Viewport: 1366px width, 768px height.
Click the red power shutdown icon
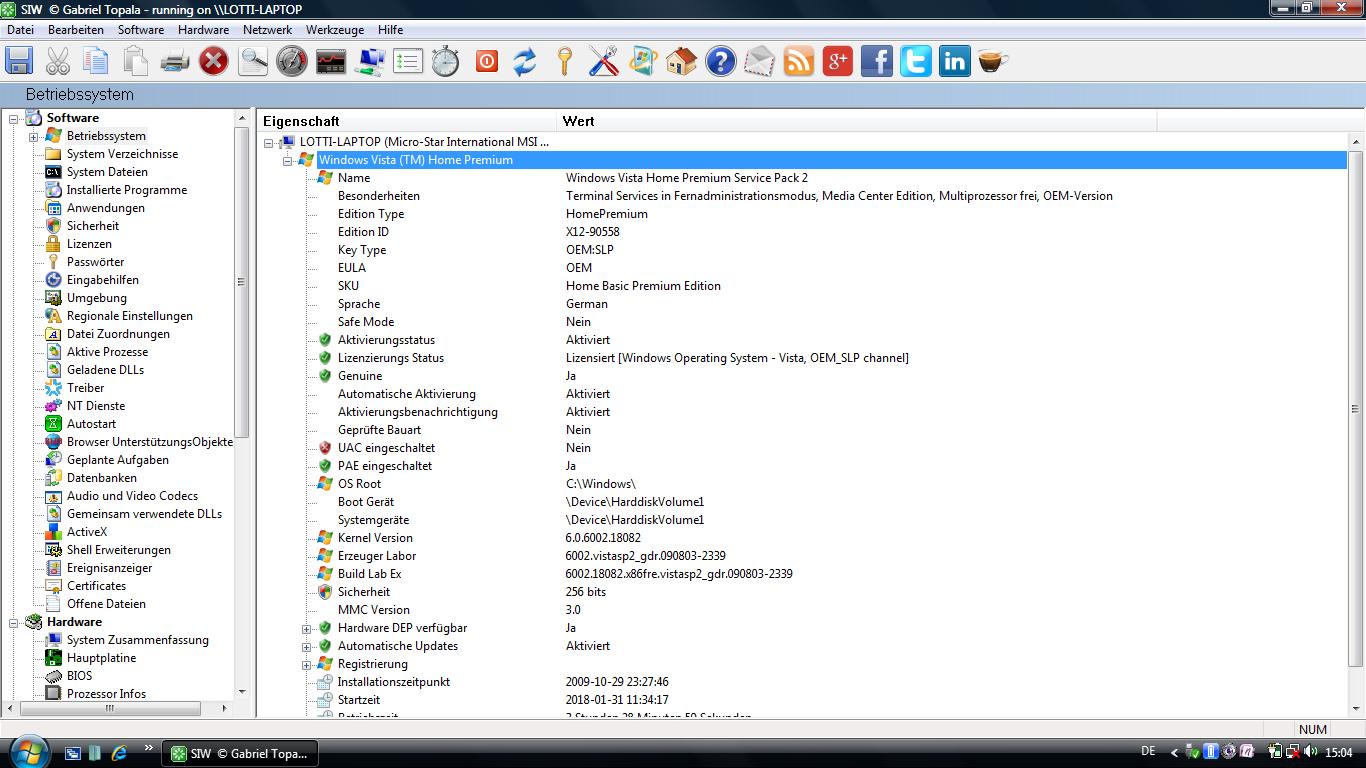(x=486, y=61)
